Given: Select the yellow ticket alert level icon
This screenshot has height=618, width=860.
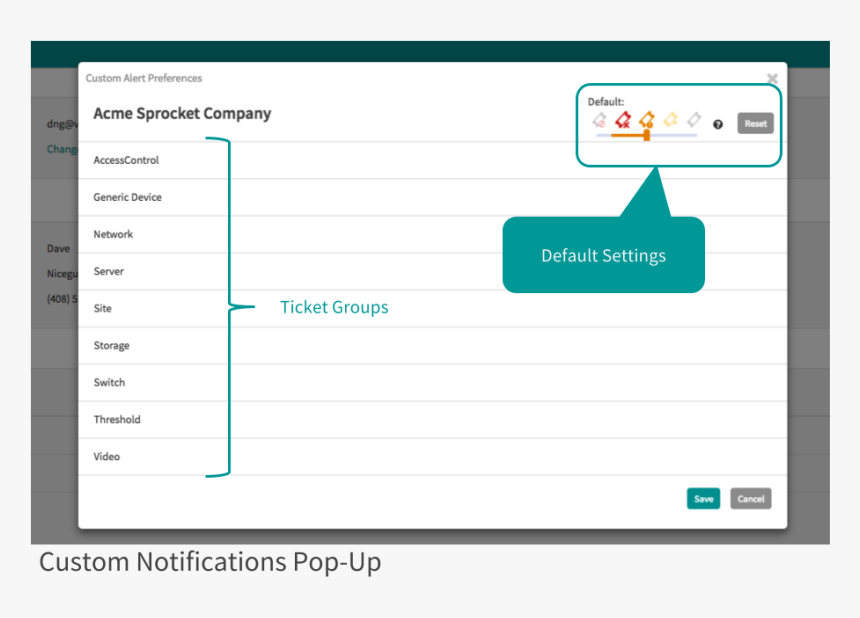Looking at the screenshot, I should 670,119.
